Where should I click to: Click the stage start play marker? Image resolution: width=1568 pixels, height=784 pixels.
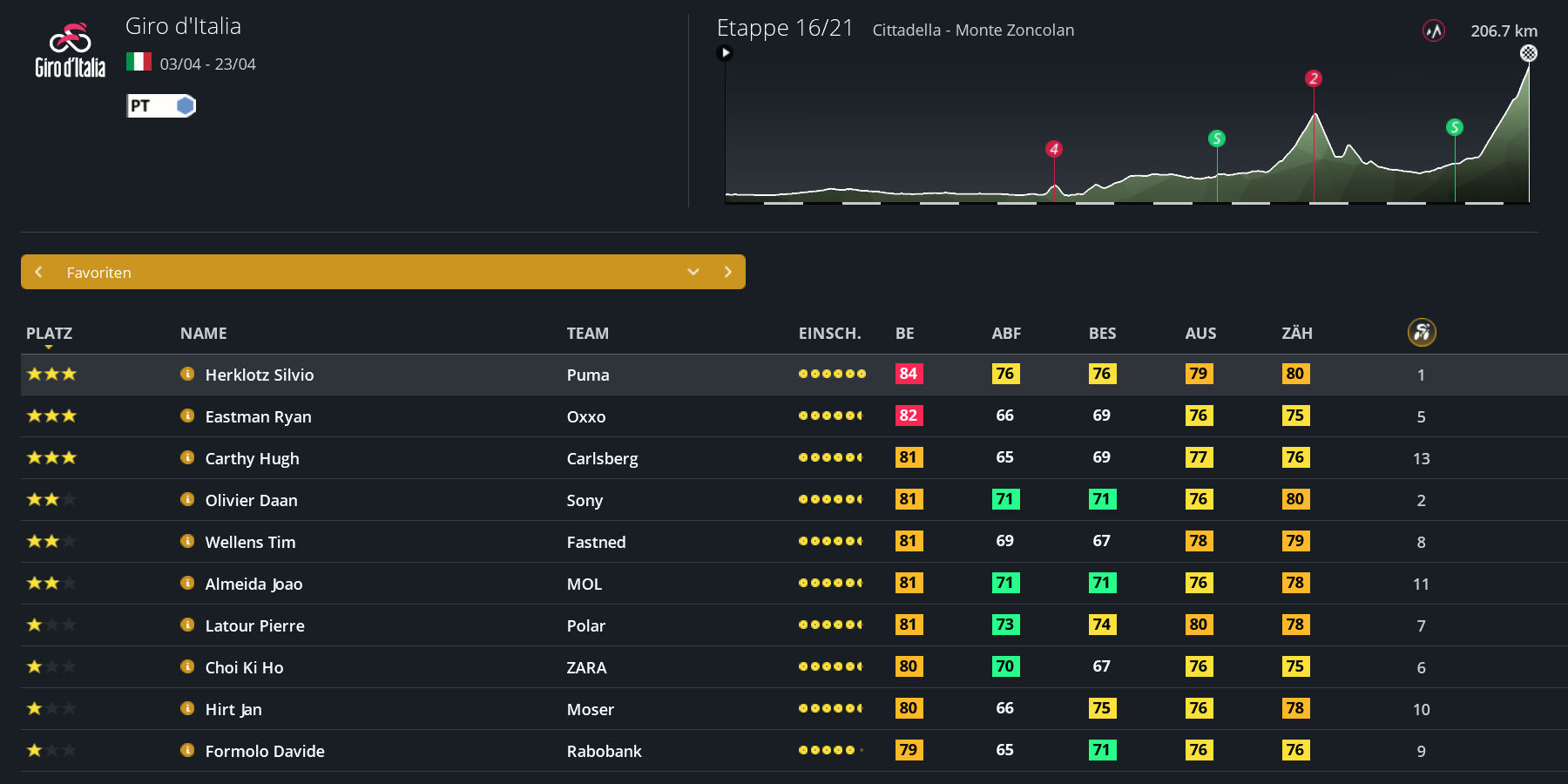(725, 53)
